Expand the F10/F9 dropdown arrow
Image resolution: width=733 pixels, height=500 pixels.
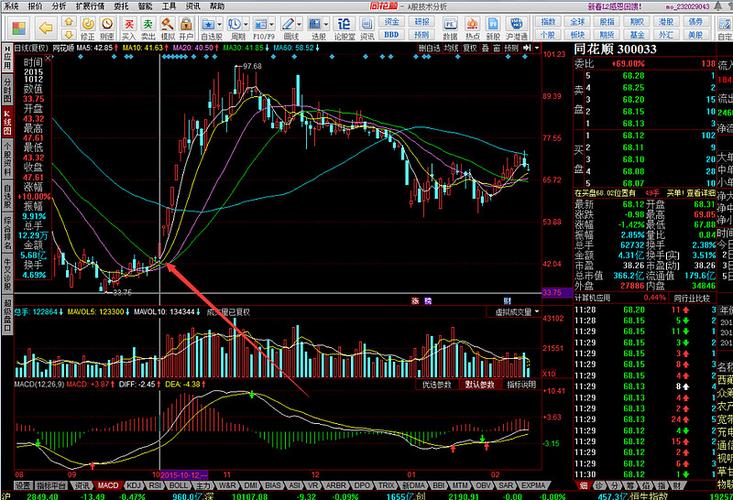coord(272,24)
